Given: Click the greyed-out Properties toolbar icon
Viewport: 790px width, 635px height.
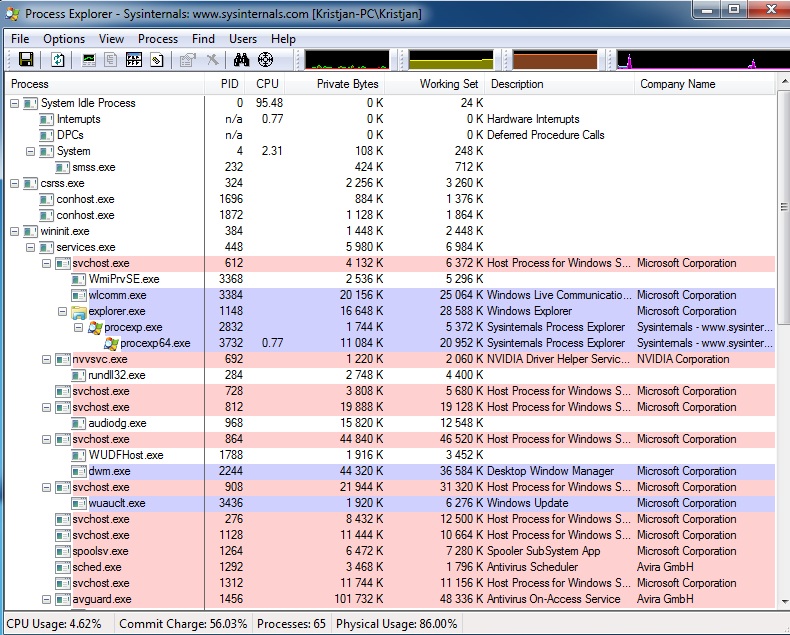Looking at the screenshot, I should (187, 60).
